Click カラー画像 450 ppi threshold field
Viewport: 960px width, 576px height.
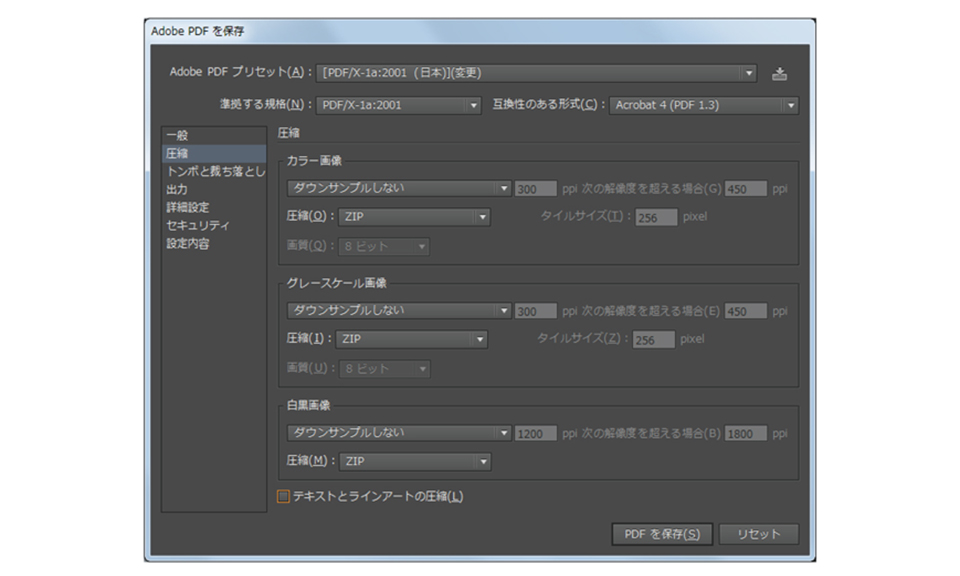[746, 189]
